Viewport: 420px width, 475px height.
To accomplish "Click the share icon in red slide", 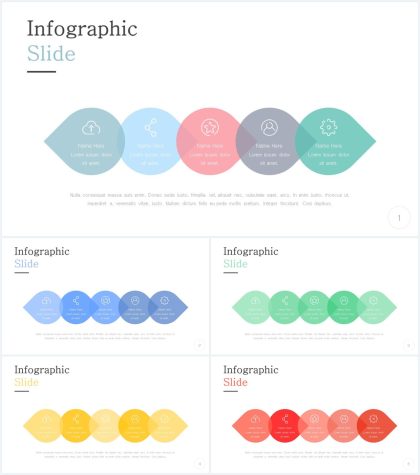I will (x=285, y=419).
